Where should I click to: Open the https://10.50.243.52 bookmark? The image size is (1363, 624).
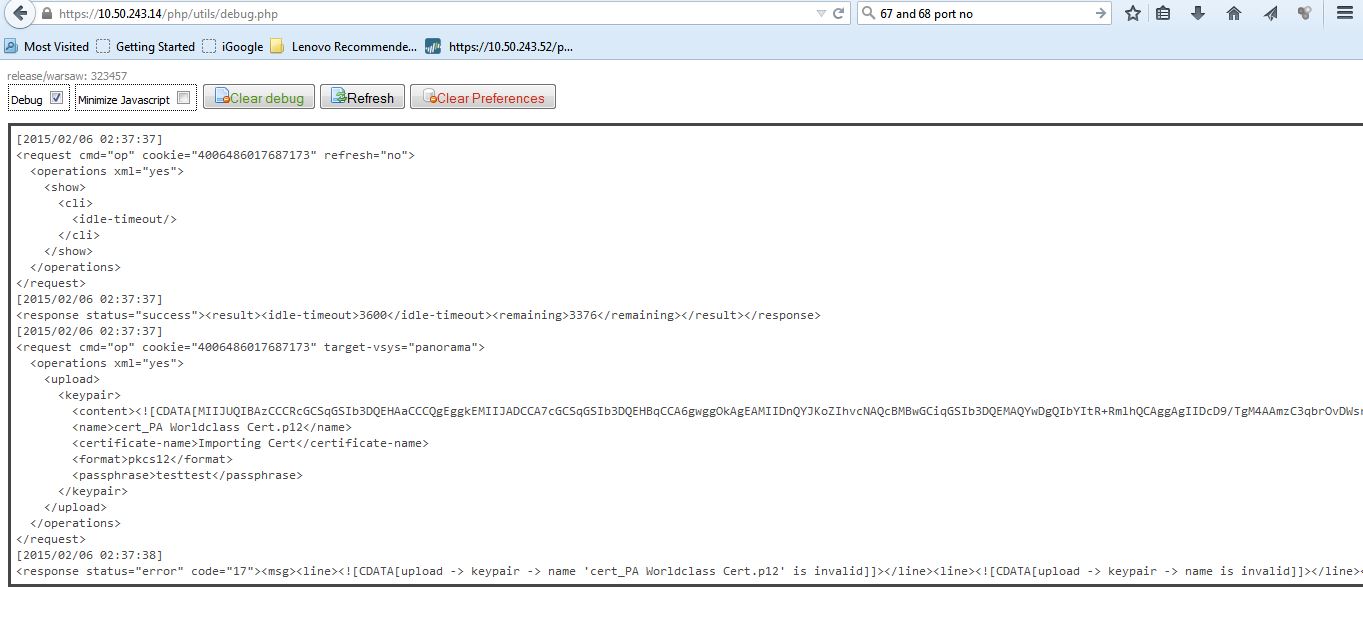[x=499, y=46]
